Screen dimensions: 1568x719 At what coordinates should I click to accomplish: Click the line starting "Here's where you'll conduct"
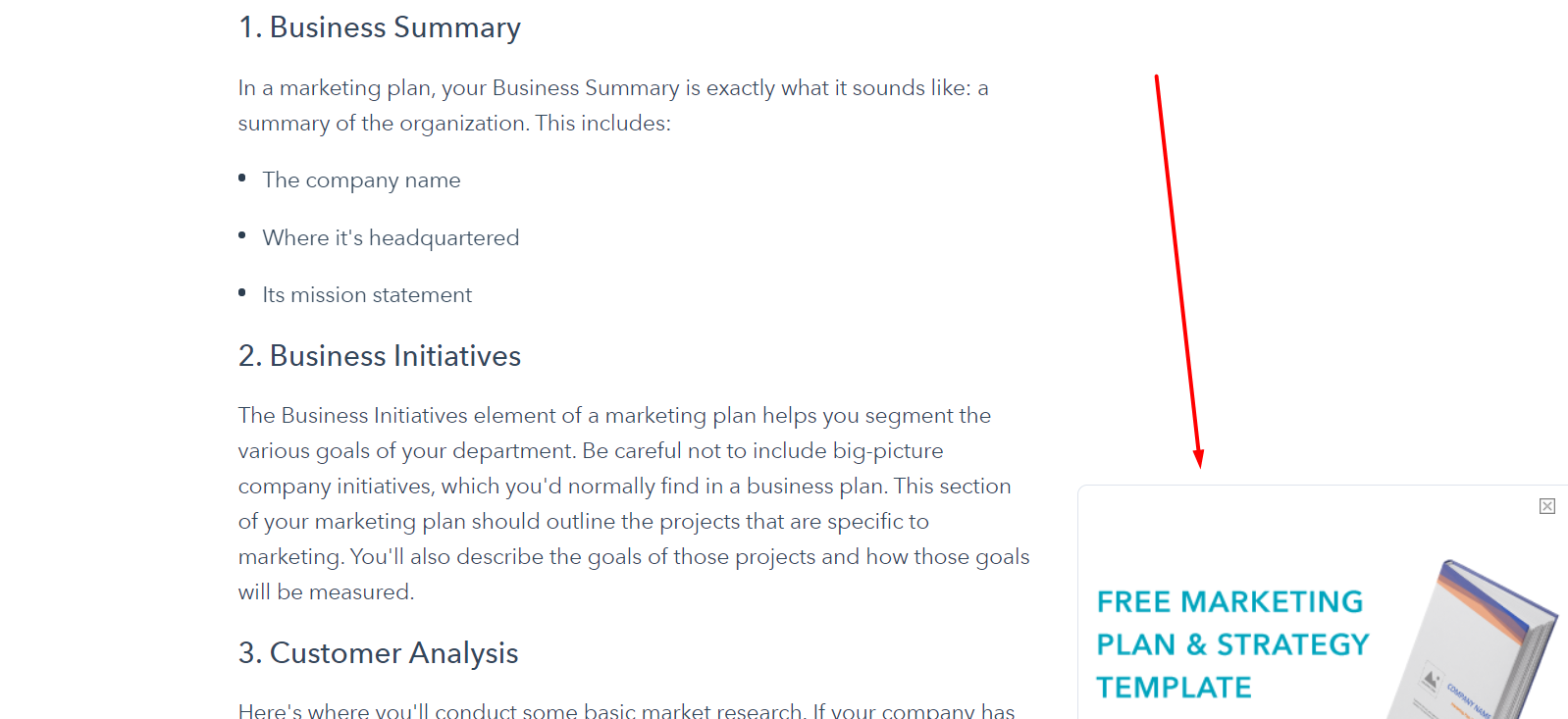coord(626,710)
